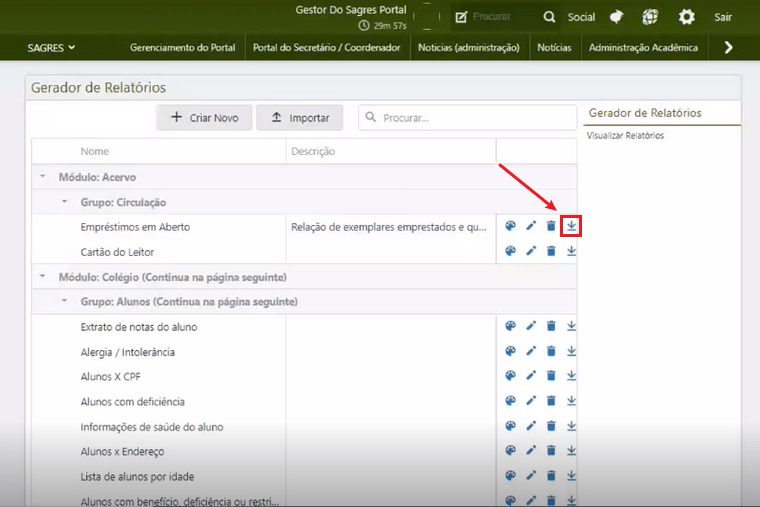The image size is (760, 507).
Task: Download Alunos com deficiência report
Action: click(571, 401)
